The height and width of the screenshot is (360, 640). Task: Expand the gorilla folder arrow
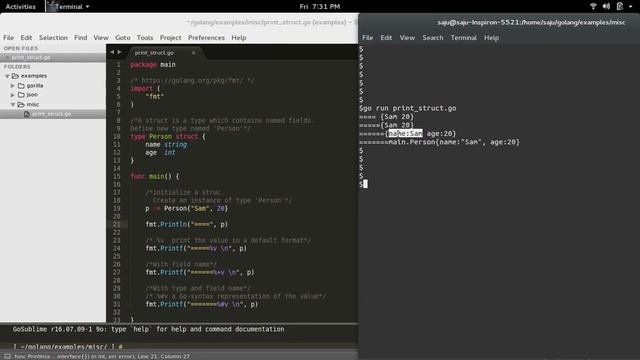(x=13, y=86)
